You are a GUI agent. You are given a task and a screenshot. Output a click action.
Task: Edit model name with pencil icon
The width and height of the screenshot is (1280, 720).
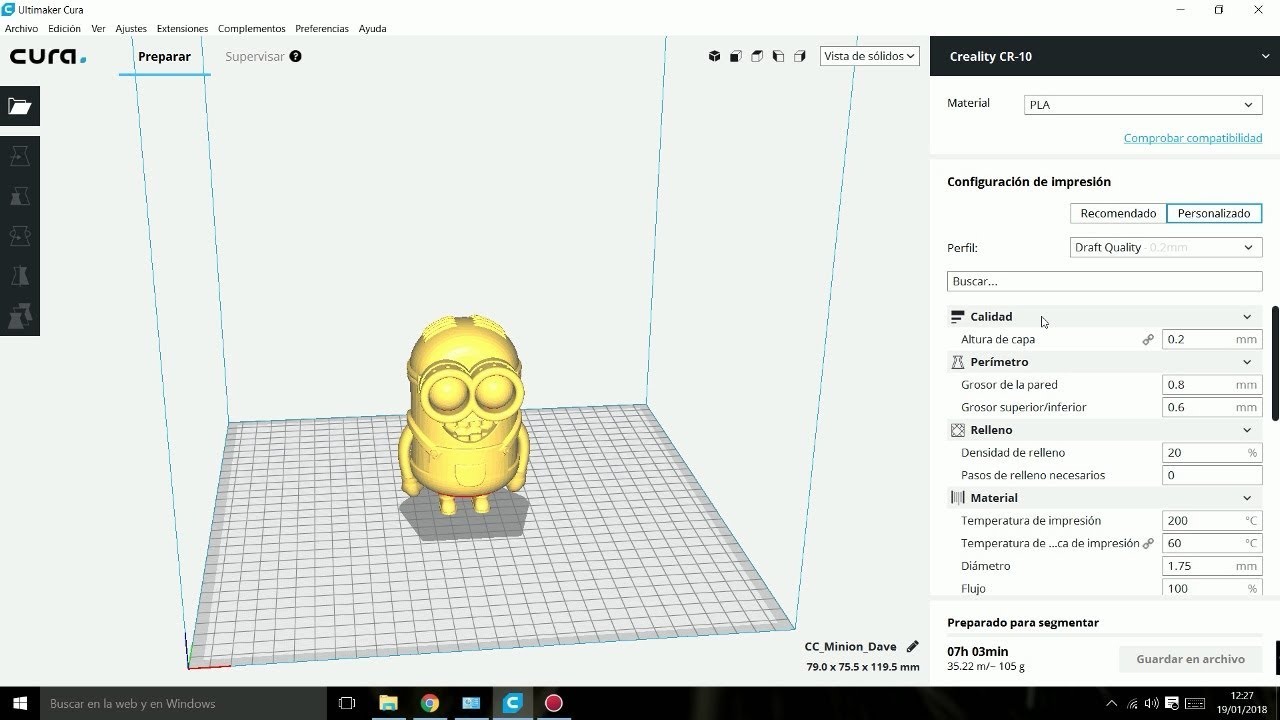[x=912, y=647]
